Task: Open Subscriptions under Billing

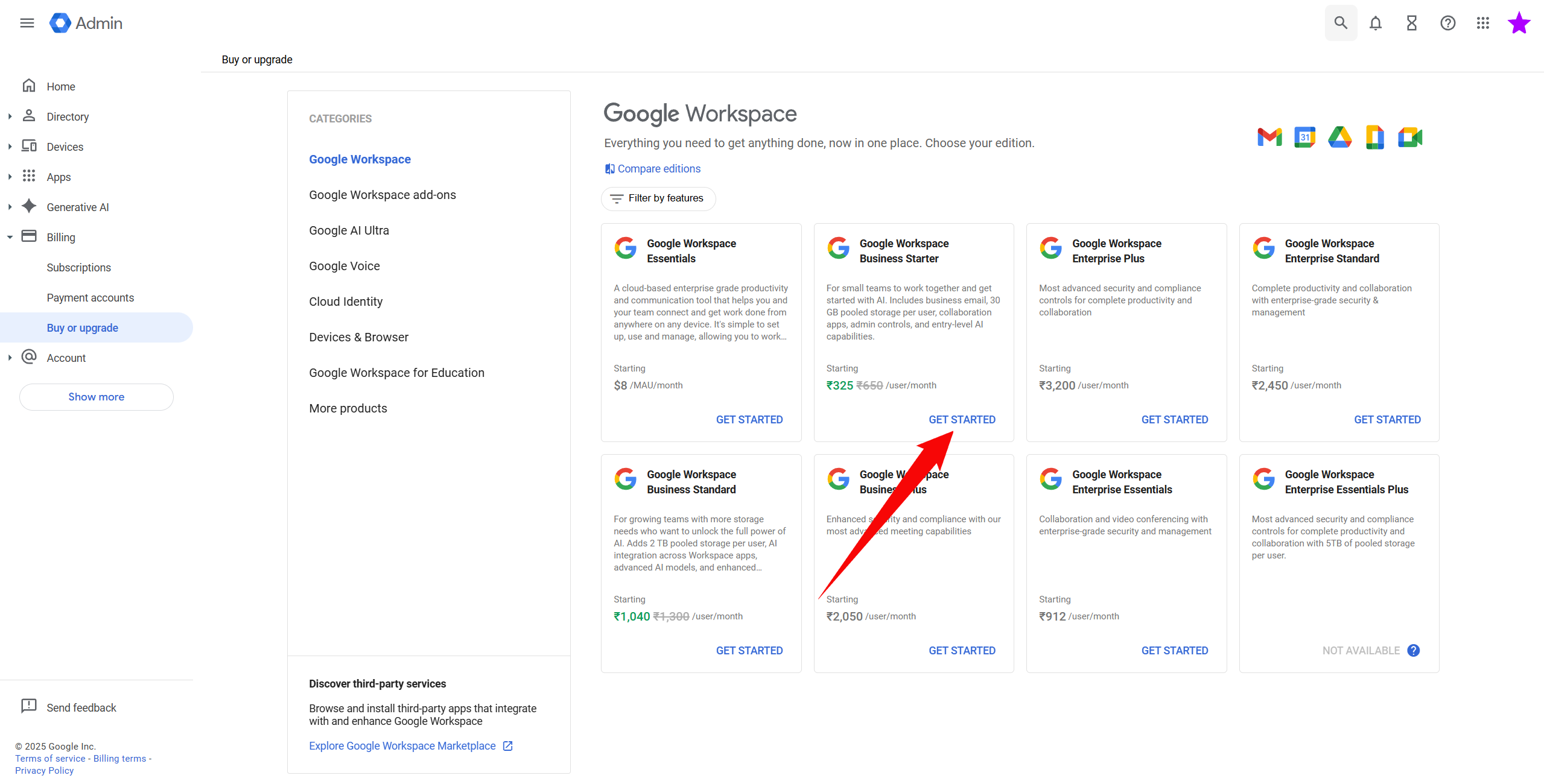Action: pos(78,267)
